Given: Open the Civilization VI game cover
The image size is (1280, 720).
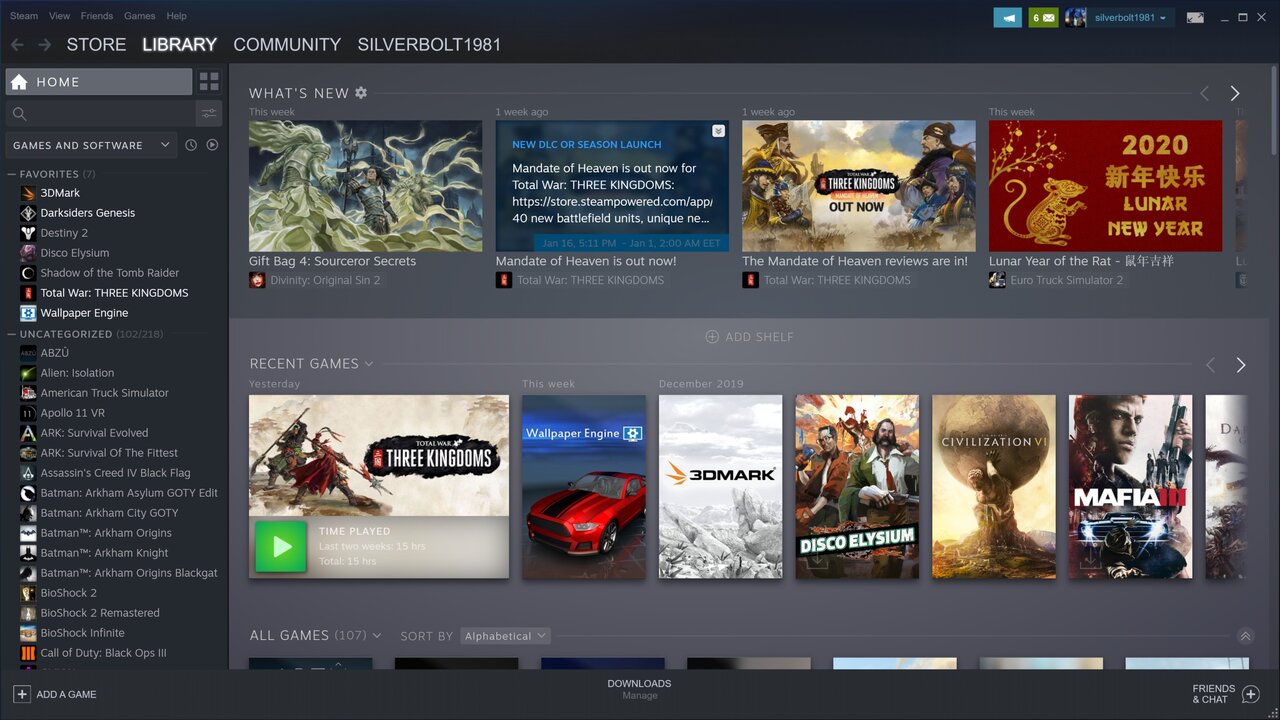Looking at the screenshot, I should (994, 487).
